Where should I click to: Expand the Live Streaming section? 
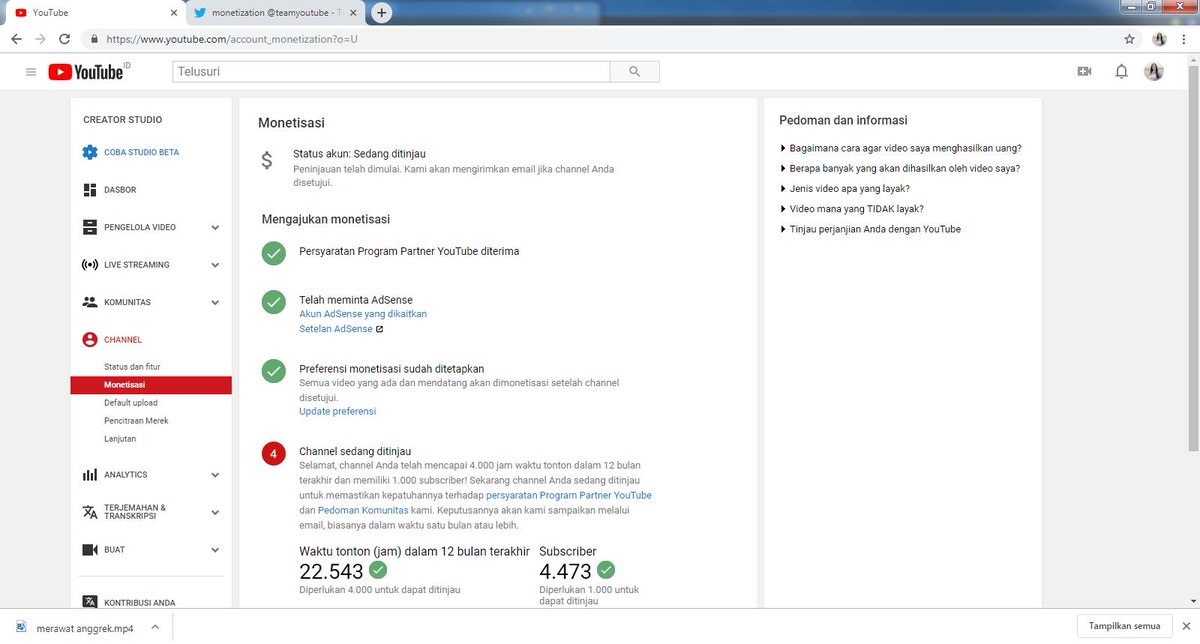coord(215,265)
